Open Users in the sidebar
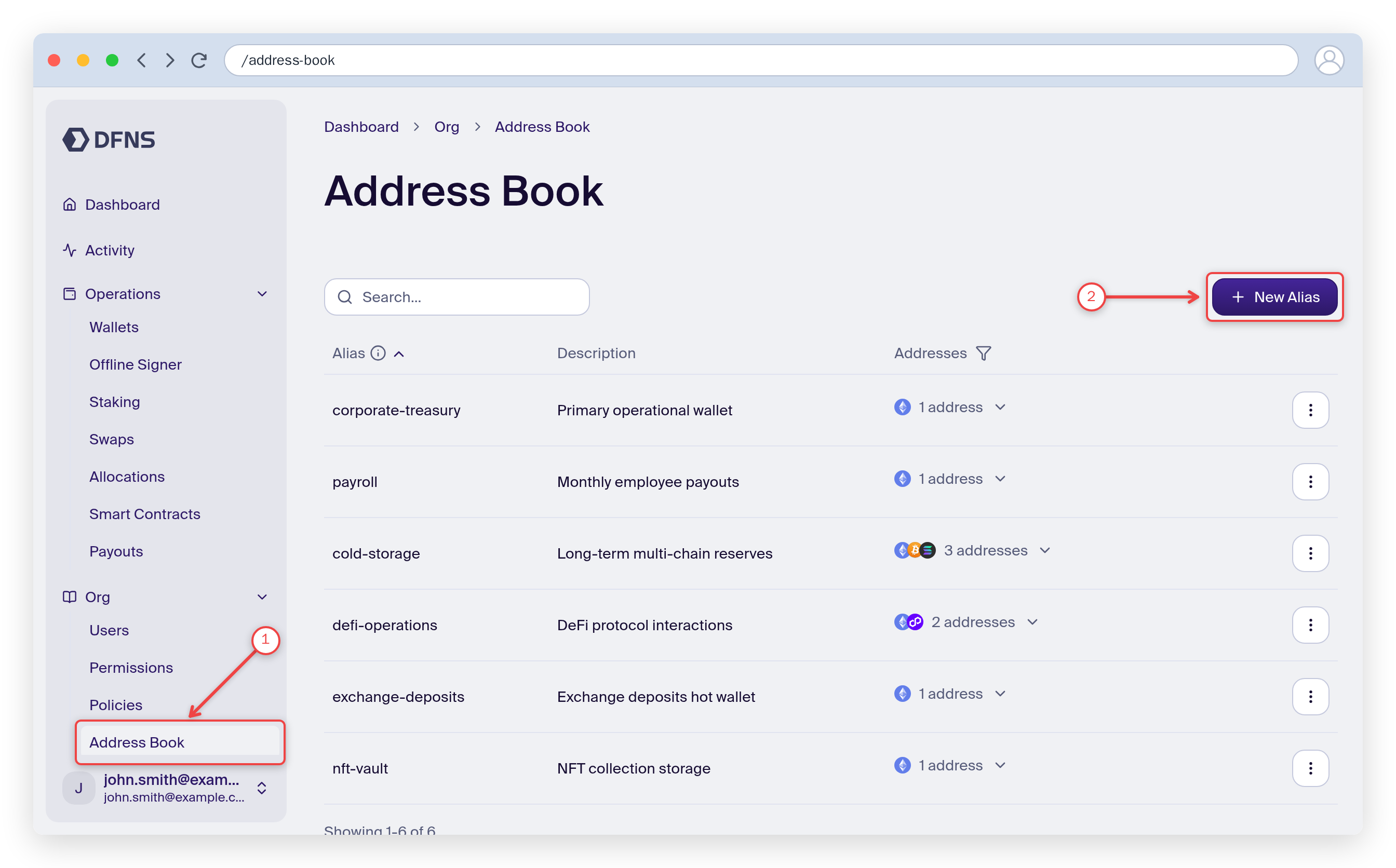Screen dimensions: 1396x868 109,630
